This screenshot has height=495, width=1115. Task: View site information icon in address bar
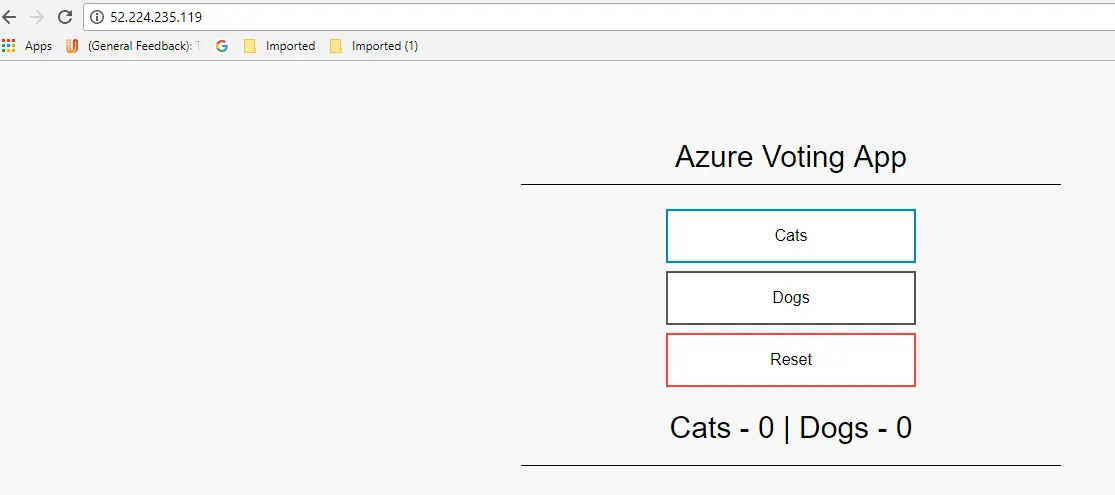tap(97, 17)
